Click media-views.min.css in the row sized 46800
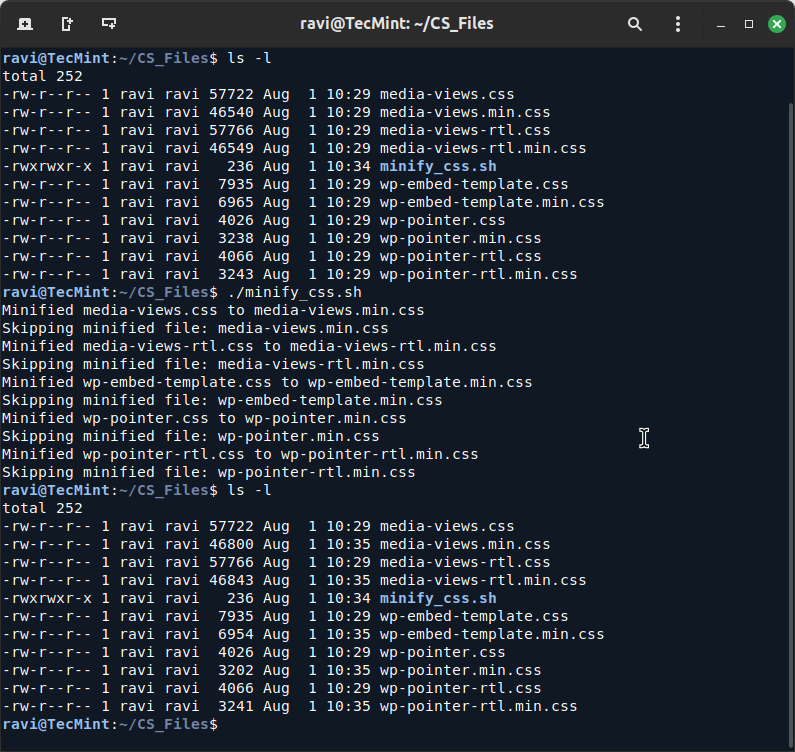Viewport: 795px width, 752px height. tap(465, 544)
